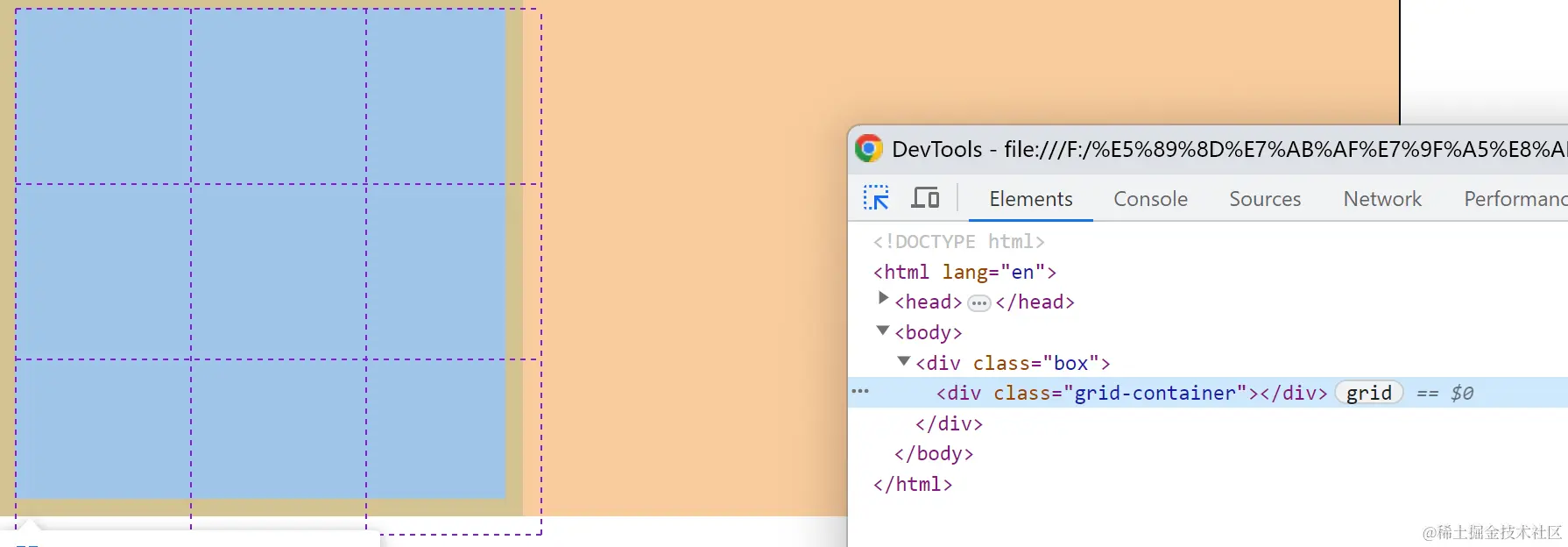
Task: Select the closing </body> tag line
Action: coord(934,454)
